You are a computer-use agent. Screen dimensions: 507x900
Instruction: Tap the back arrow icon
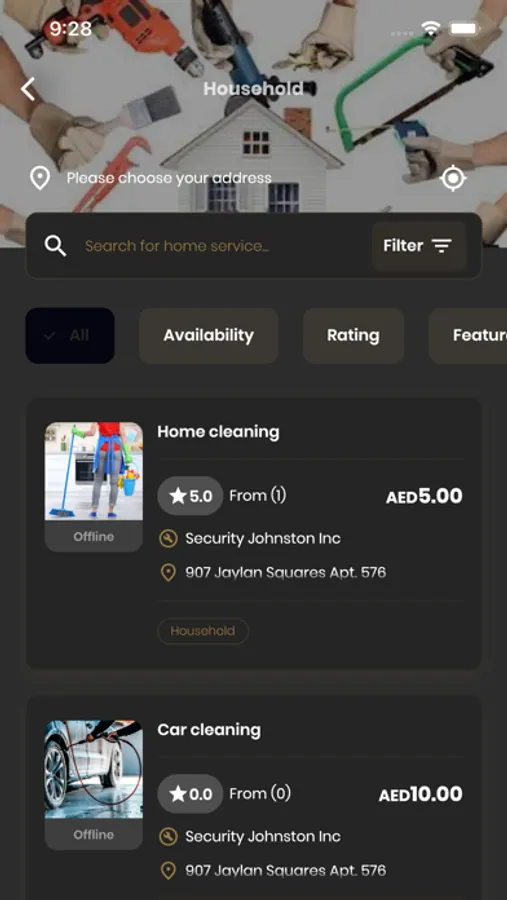pyautogui.click(x=28, y=89)
